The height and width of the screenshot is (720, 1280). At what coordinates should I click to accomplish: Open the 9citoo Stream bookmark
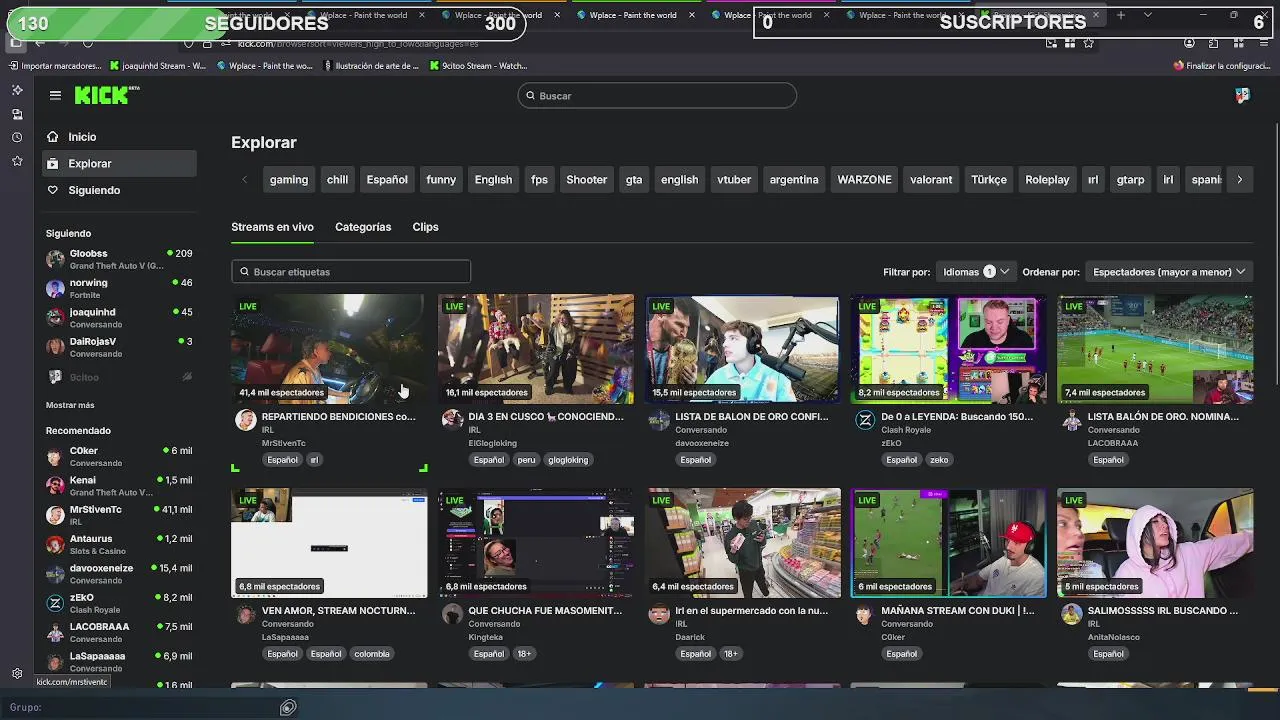click(478, 66)
